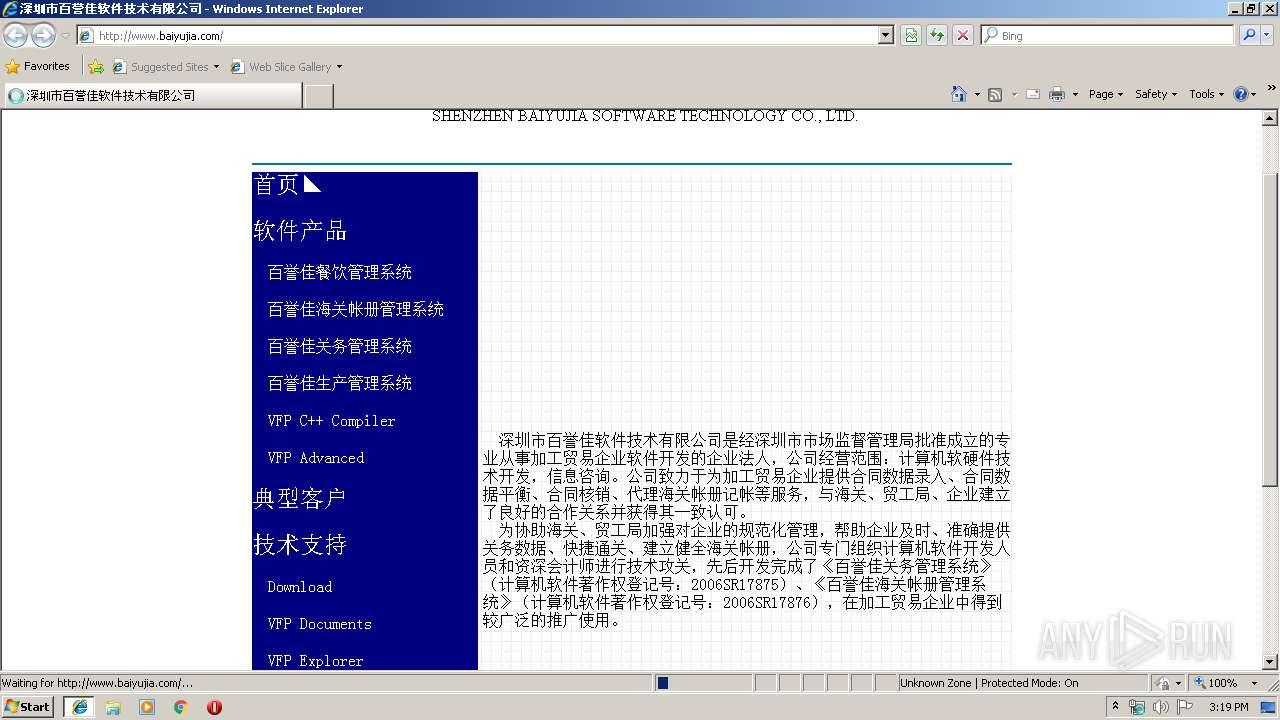Screen dimensions: 1280x720
Task: Click the 3:19 PM system clock
Action: coord(1228,707)
